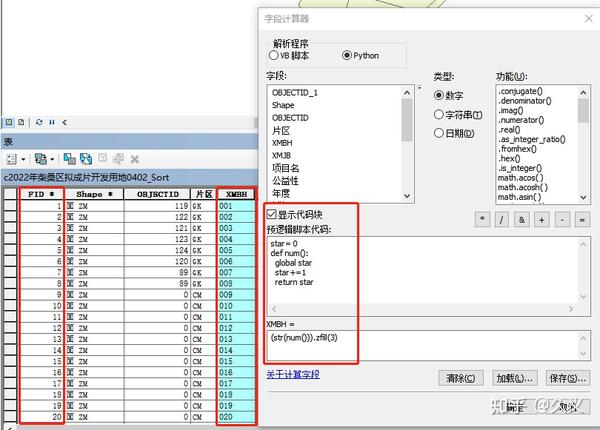Viewport: 600px width, 430px height.
Task: Select the VB 脚本 parser option
Action: click(273, 55)
